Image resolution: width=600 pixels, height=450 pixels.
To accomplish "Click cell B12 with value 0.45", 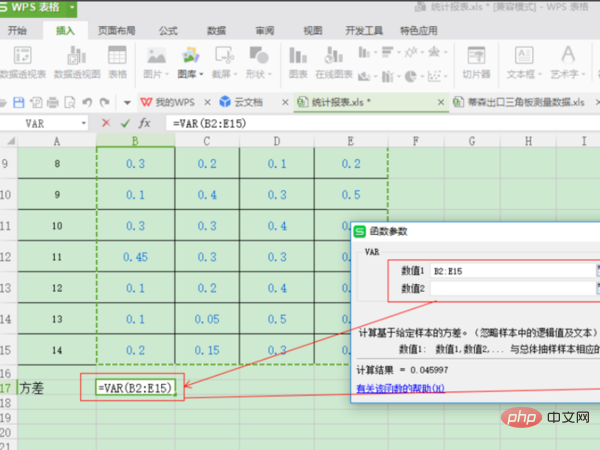I will pos(135,257).
